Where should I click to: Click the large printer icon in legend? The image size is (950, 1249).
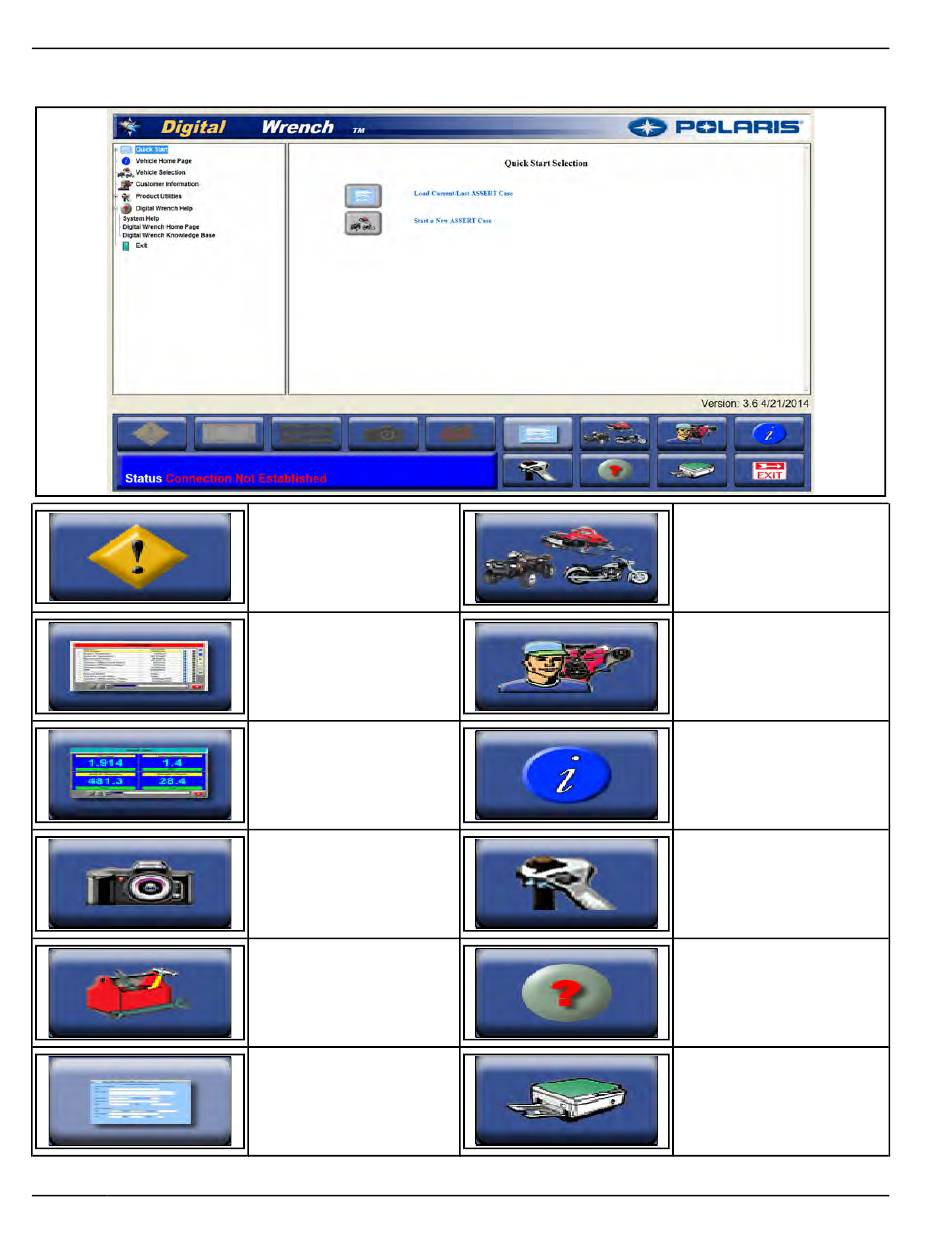[x=566, y=1101]
